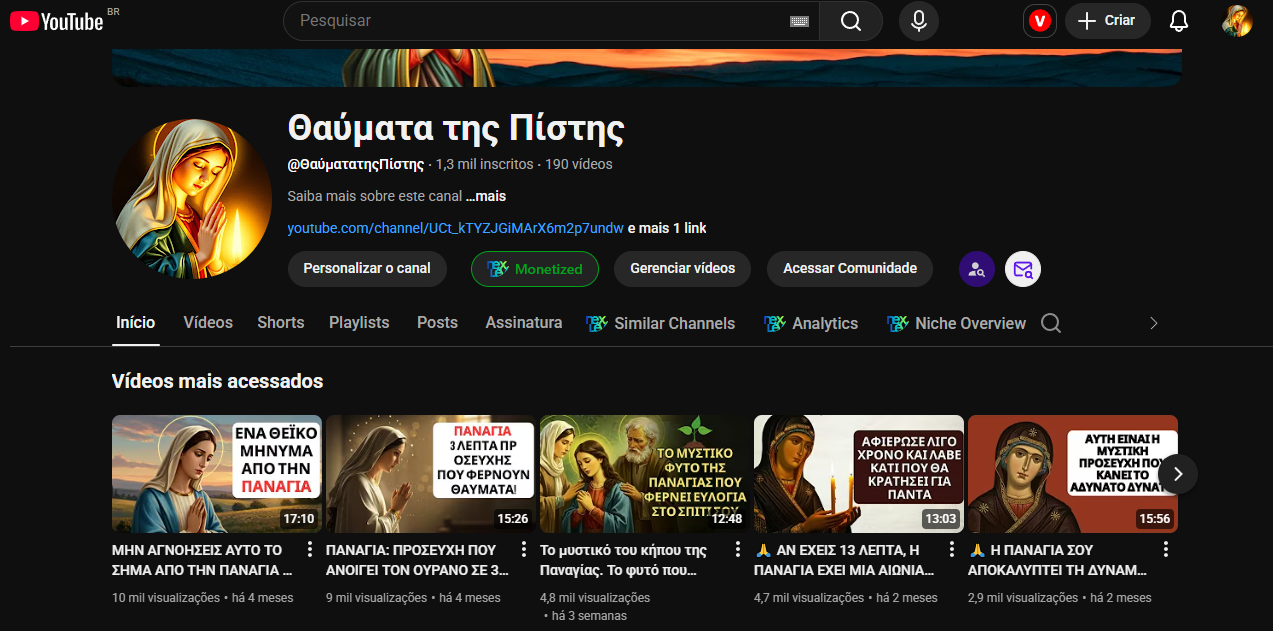Select the Início tab
1273x631 pixels.
[x=136, y=323]
